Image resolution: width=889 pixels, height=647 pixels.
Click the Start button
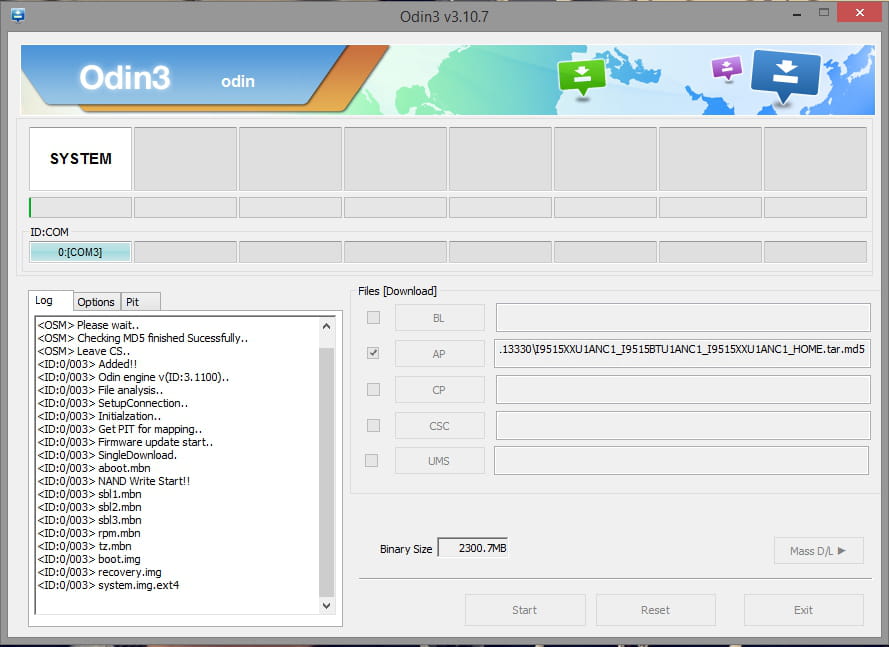point(524,610)
